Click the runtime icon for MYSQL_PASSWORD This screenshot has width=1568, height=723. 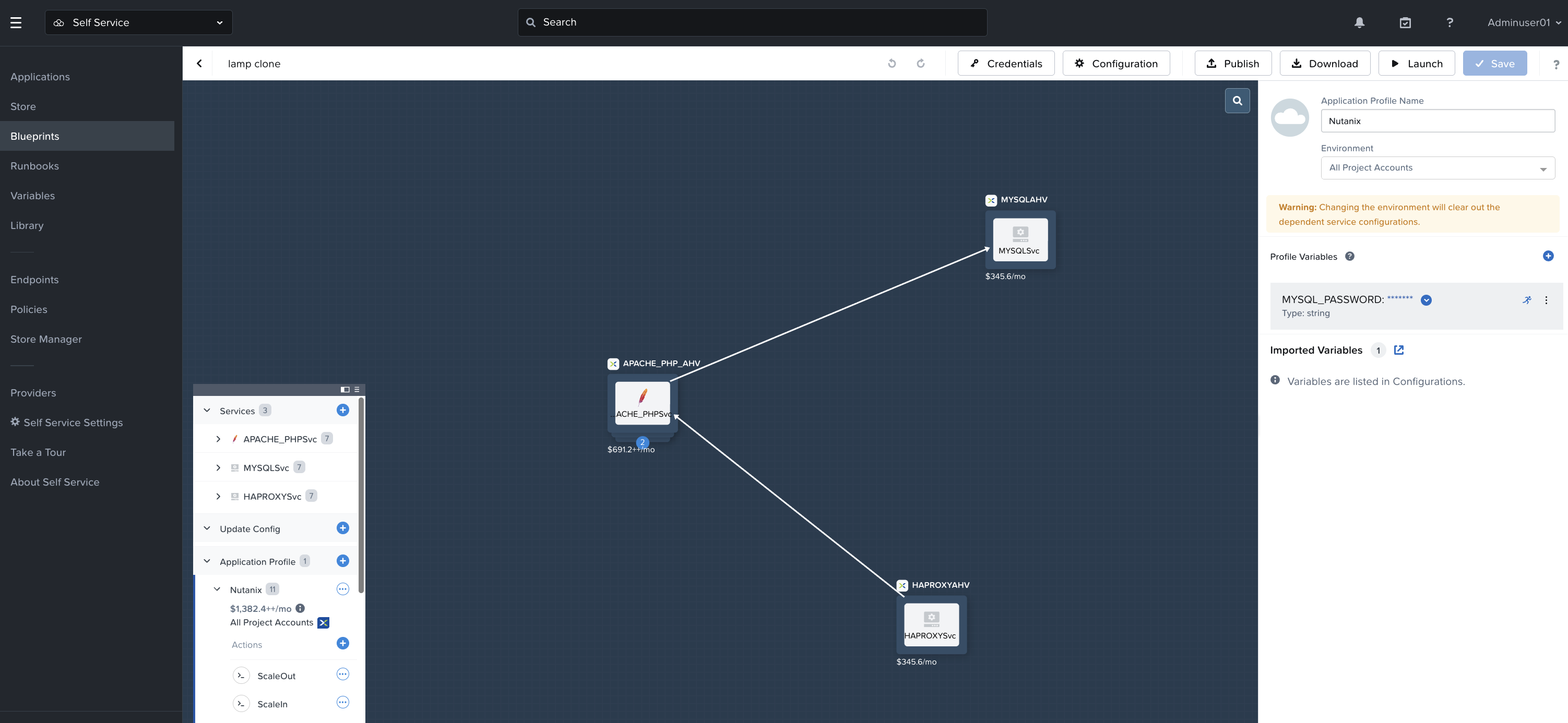pos(1527,300)
